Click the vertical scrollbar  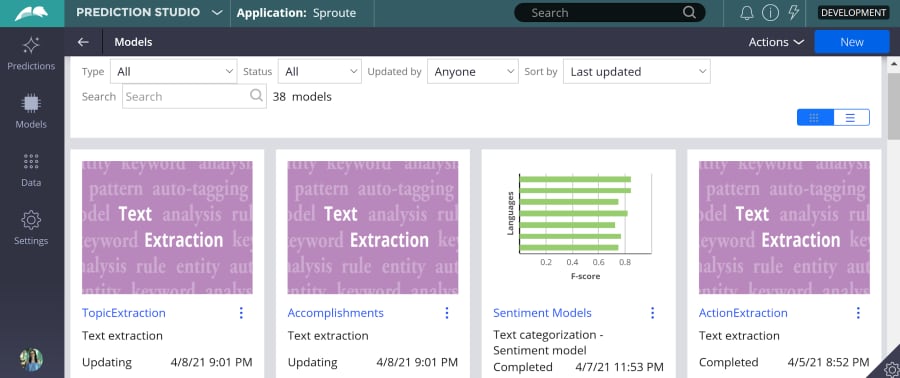[x=894, y=106]
